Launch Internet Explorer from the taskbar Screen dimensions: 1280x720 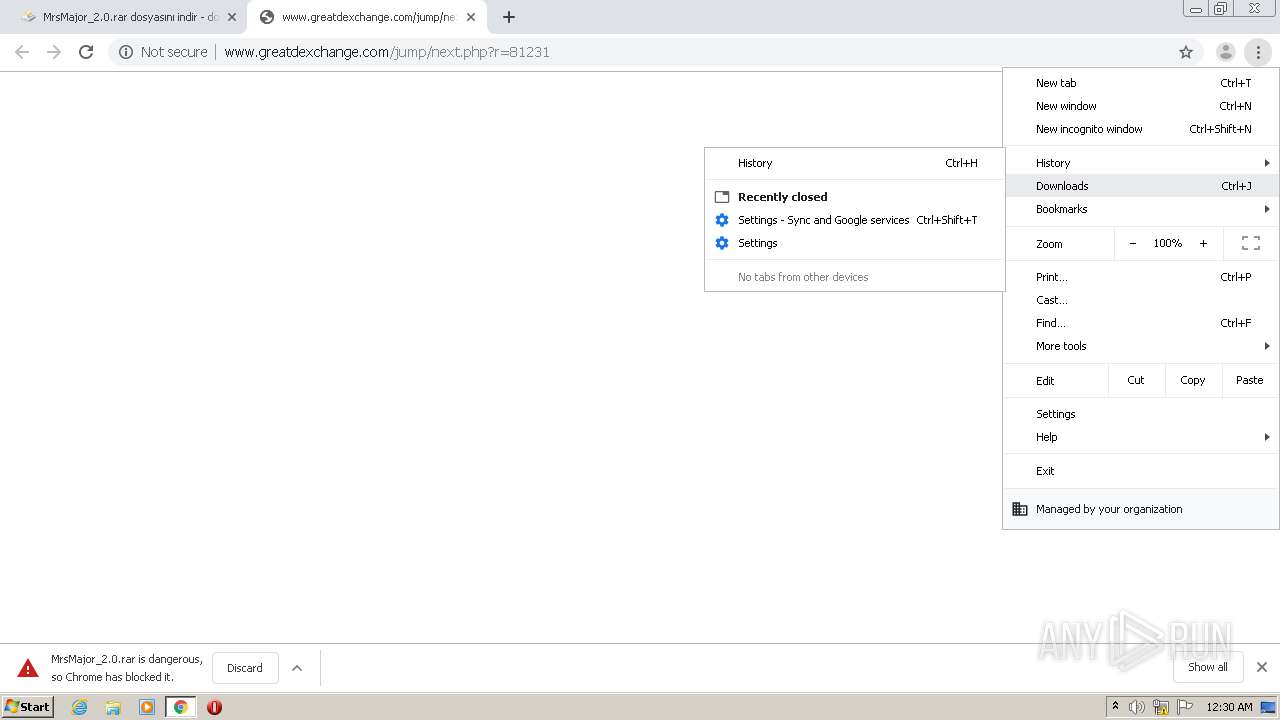pos(80,707)
